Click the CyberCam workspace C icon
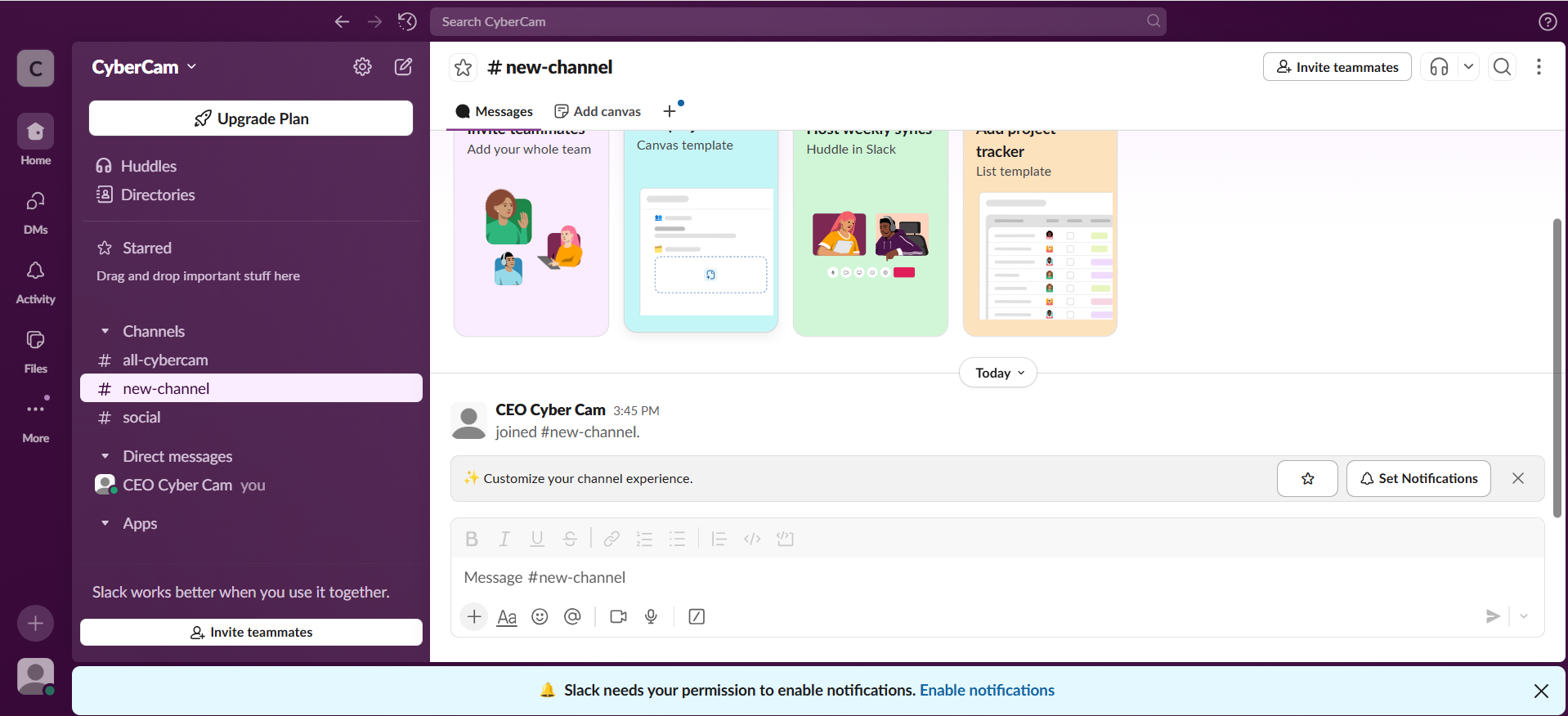This screenshot has width=1568, height=716. 36,68
